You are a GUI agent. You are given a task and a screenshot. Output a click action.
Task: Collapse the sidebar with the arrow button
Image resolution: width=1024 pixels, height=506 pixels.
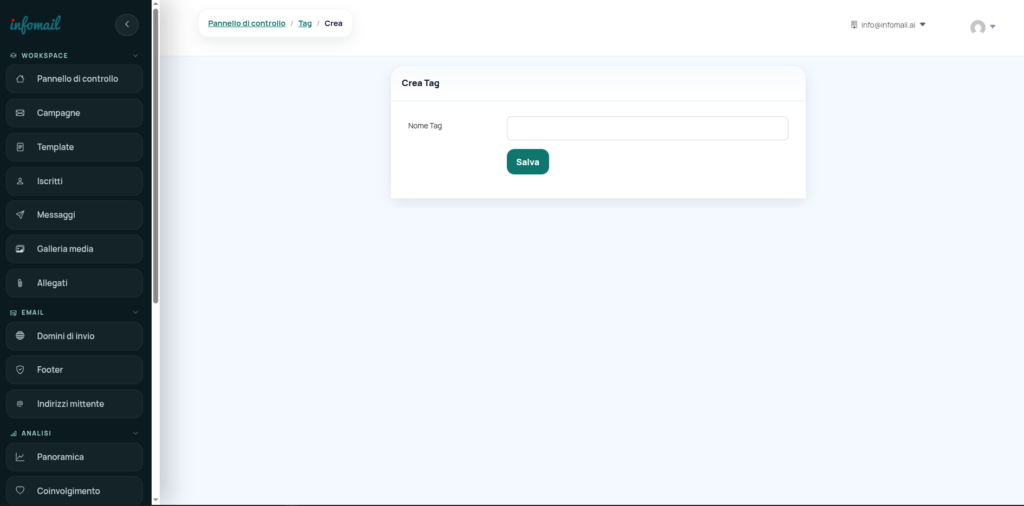click(127, 24)
